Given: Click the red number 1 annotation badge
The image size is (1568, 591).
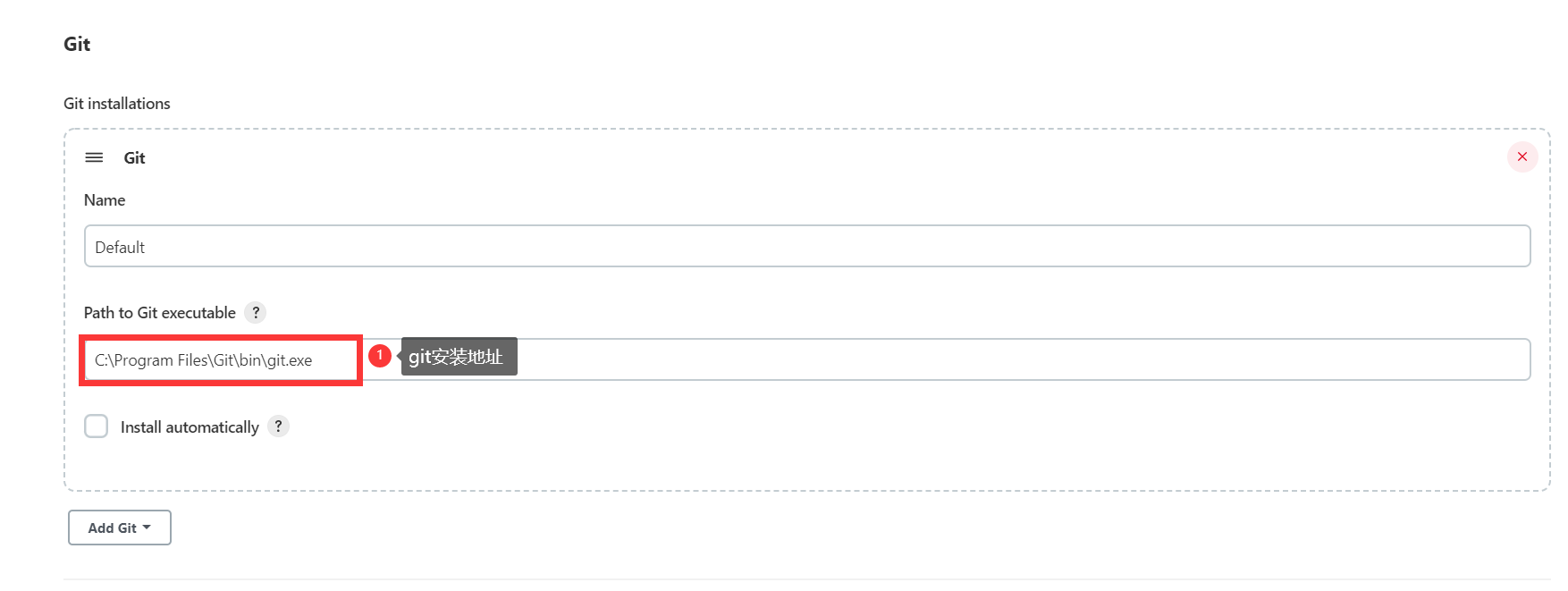Looking at the screenshot, I should point(380,356).
